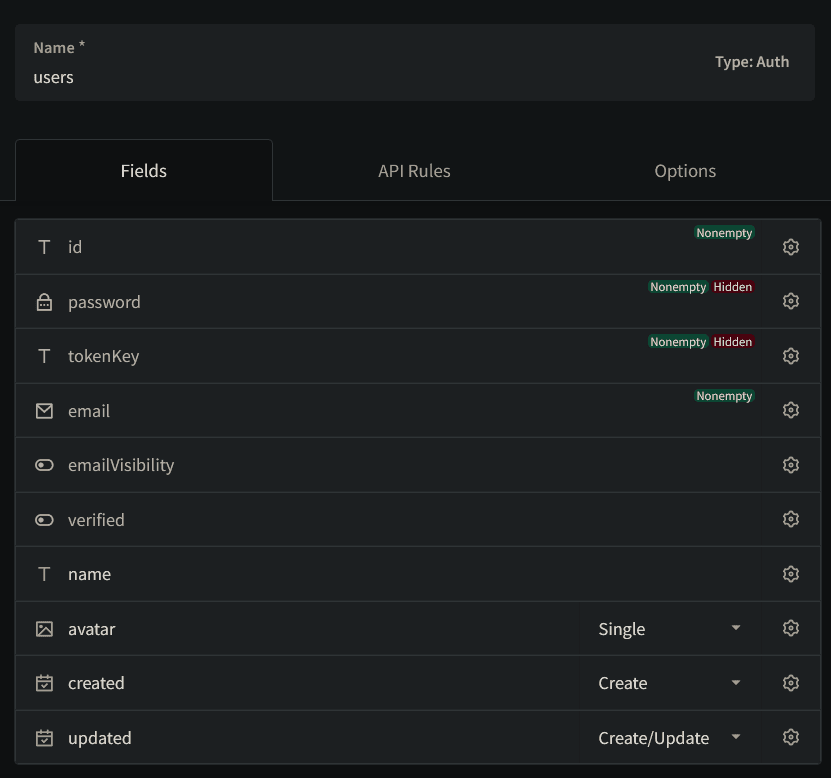Open email field options gear
Image resolution: width=831 pixels, height=778 pixels.
(x=790, y=410)
